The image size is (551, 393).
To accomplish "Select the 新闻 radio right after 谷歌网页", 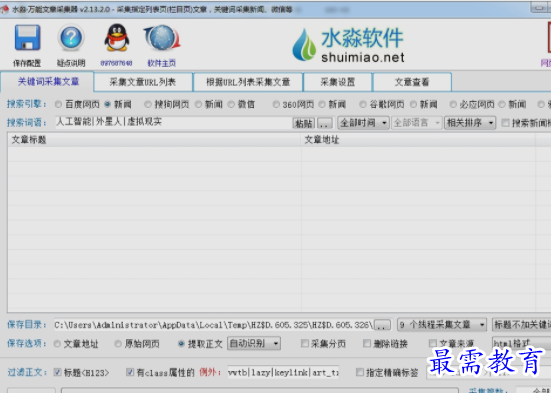I will point(414,104).
